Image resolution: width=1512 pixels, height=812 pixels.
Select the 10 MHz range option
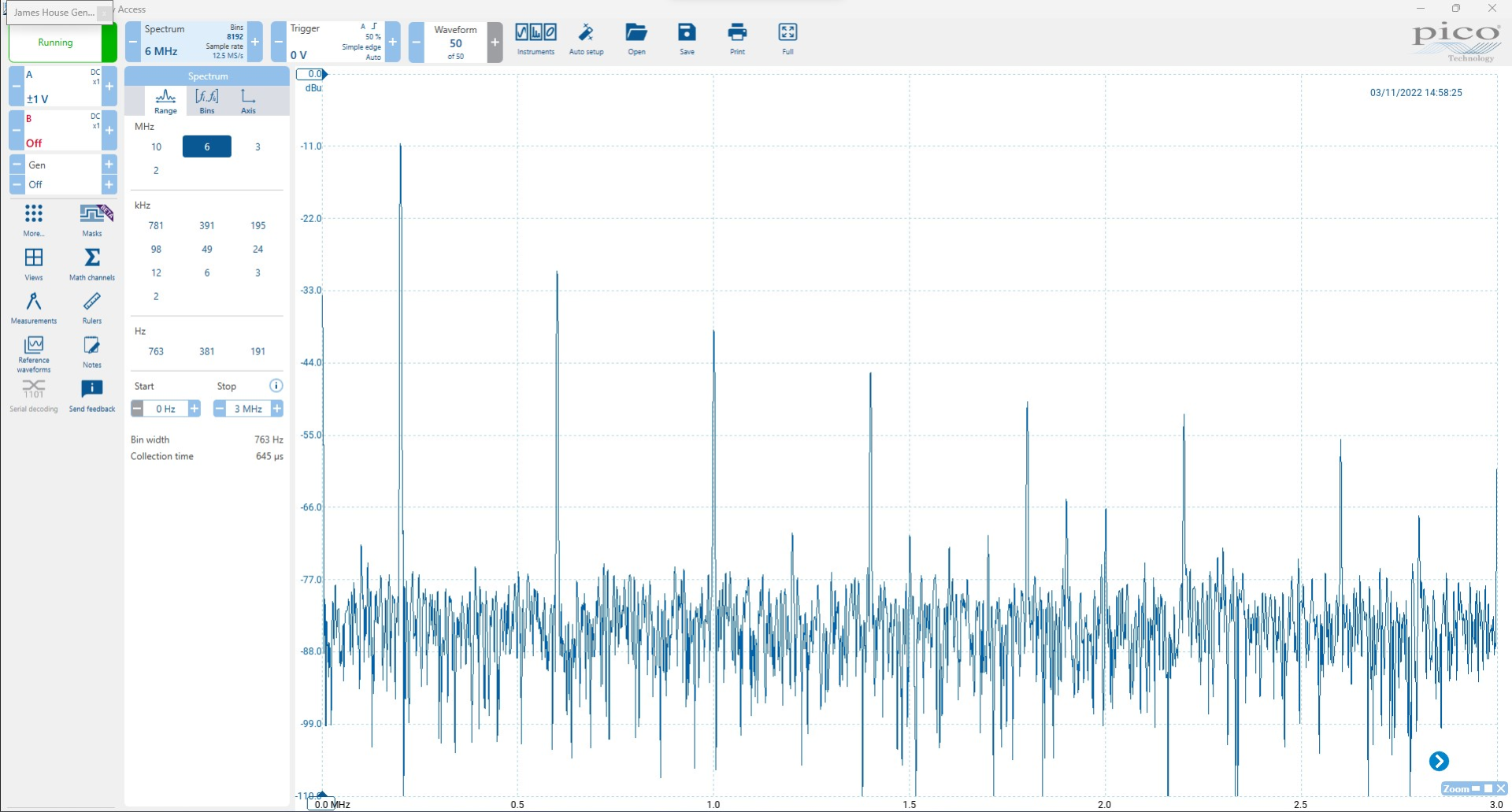pyautogui.click(x=156, y=146)
